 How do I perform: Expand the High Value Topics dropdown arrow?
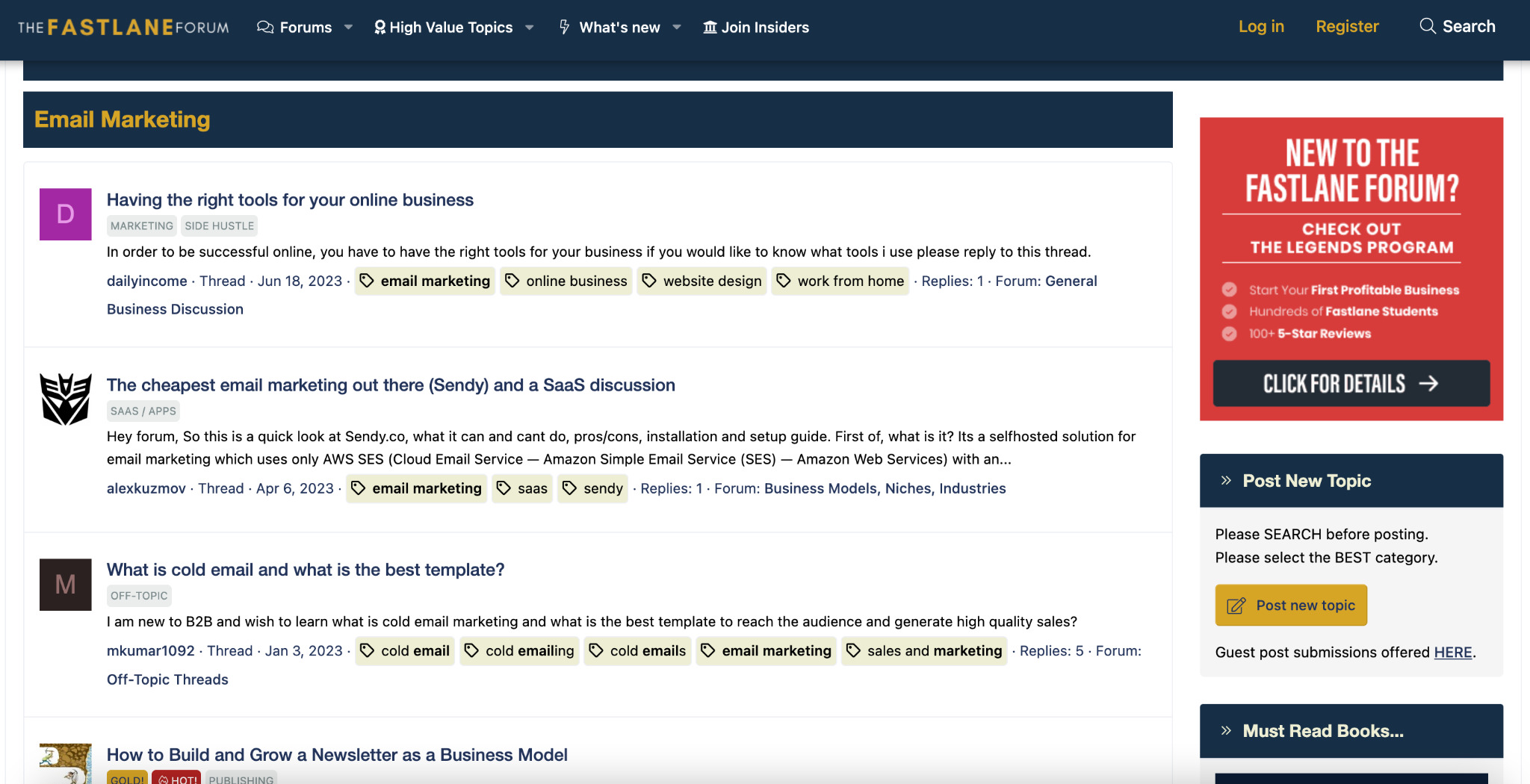(x=530, y=28)
